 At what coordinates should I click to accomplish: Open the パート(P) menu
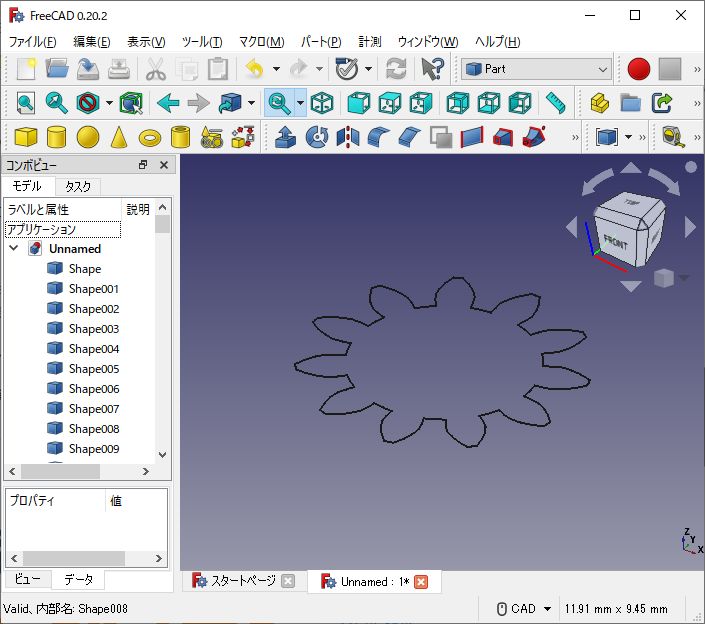tap(321, 42)
